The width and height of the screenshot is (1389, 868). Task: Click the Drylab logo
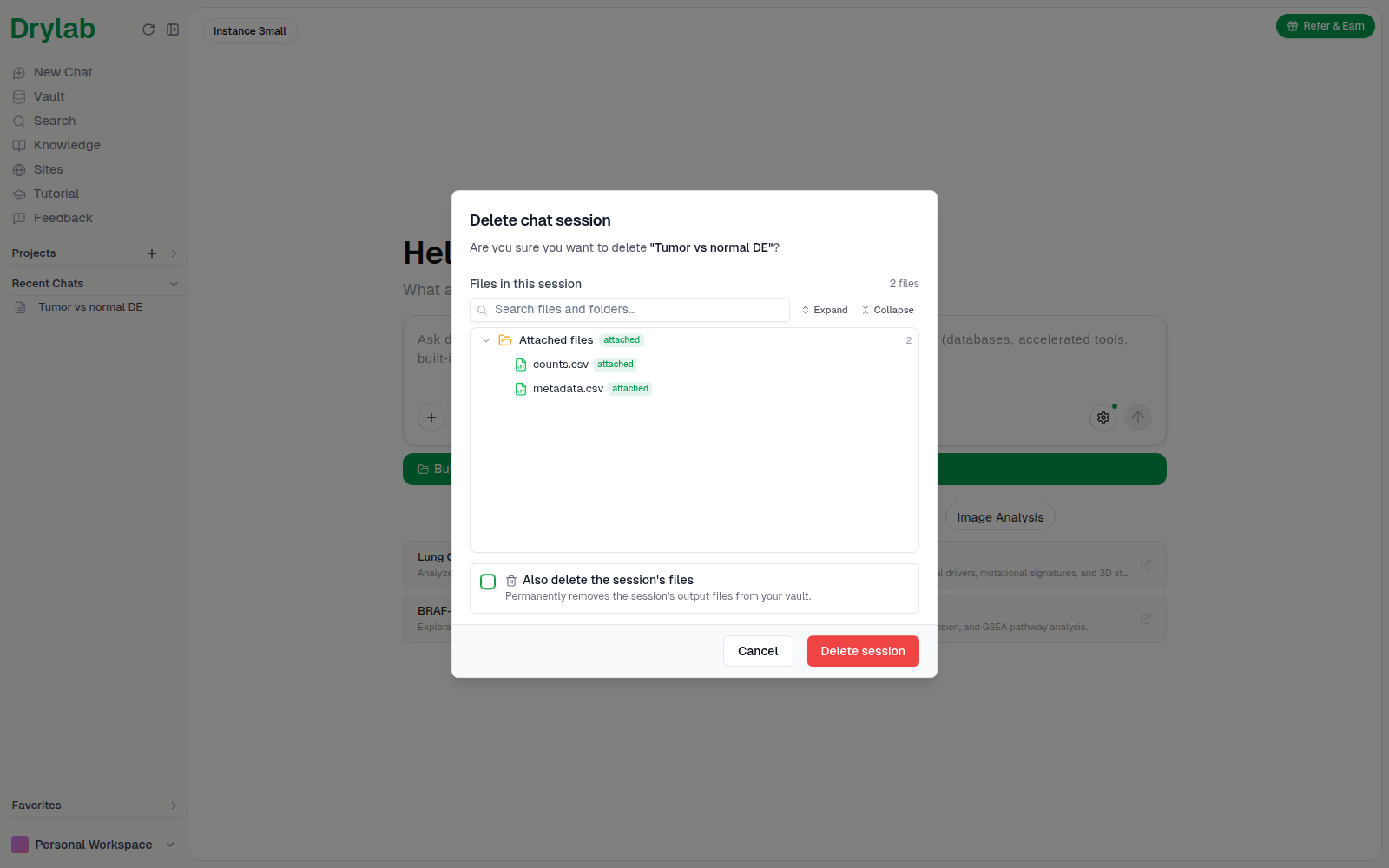click(53, 29)
